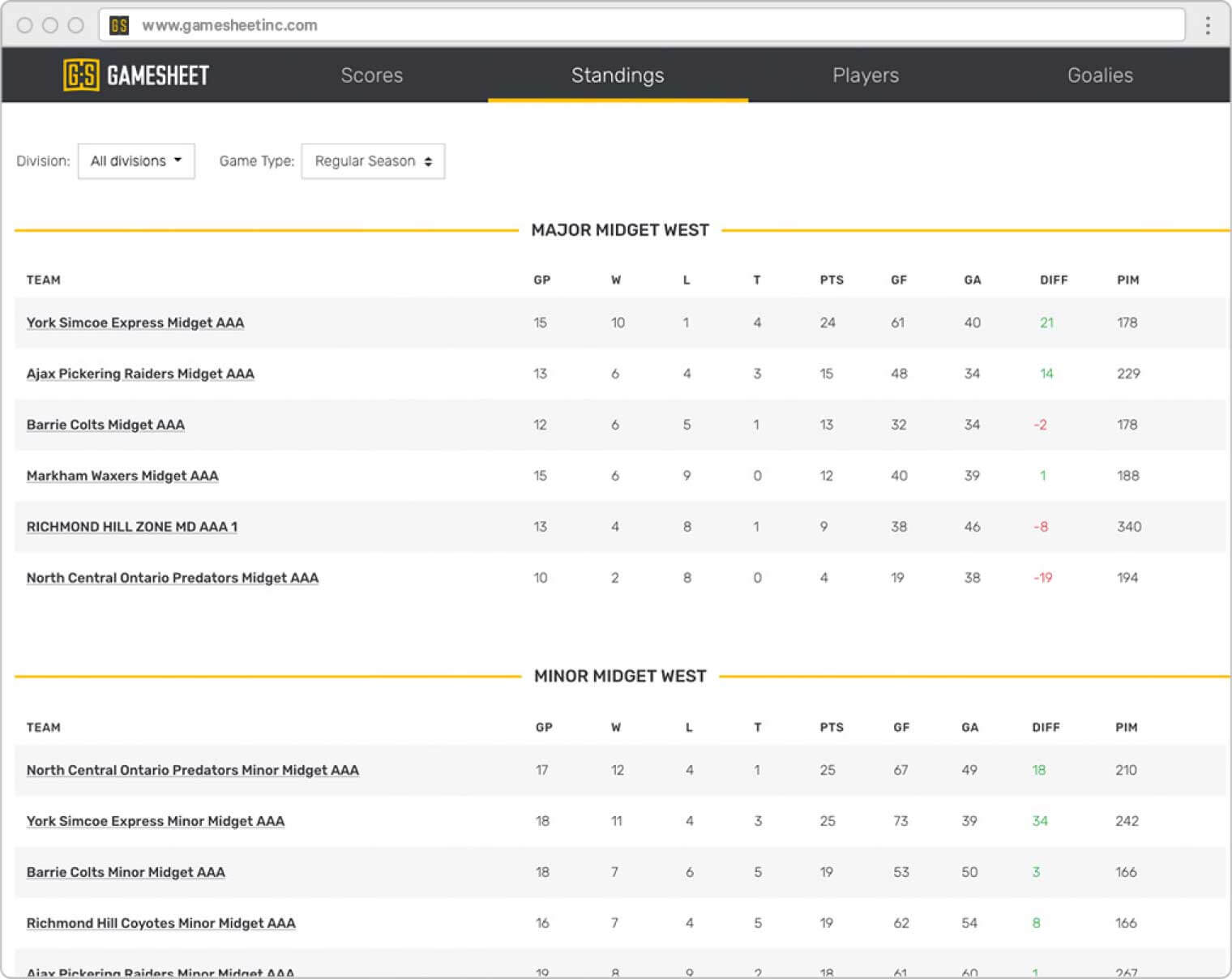The image size is (1232, 979).
Task: Click the up-down sort arrows beside Regular Season
Action: pos(430,161)
